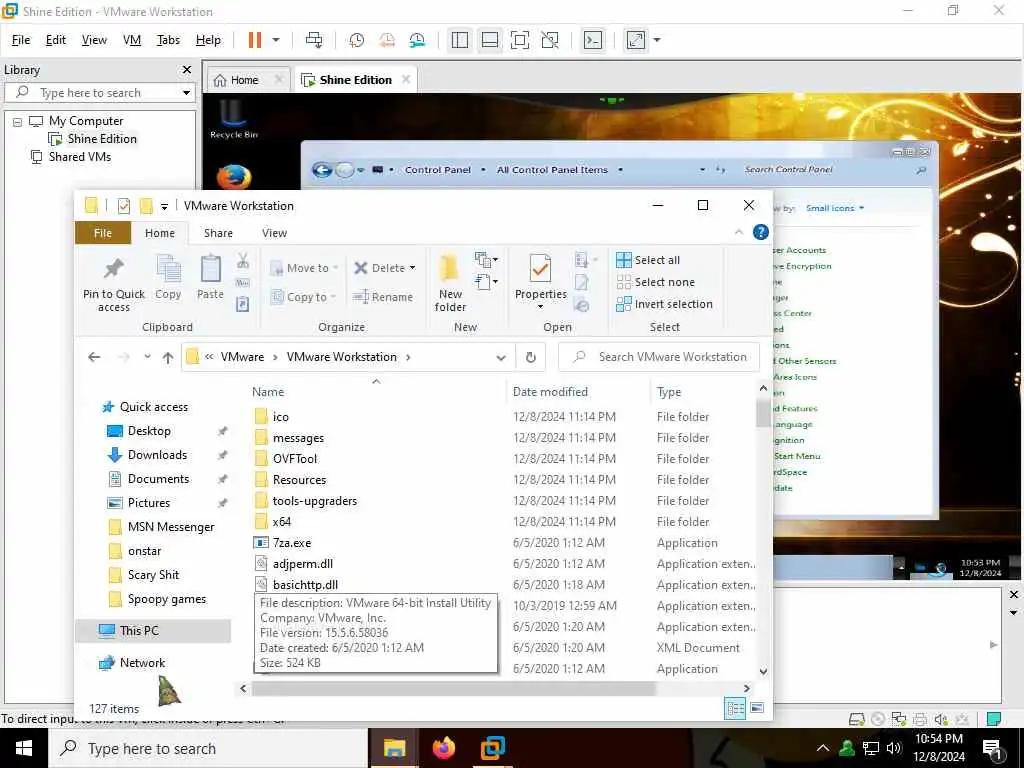This screenshot has width=1024, height=768.
Task: Select the 7za.exe file
Action: (292, 543)
